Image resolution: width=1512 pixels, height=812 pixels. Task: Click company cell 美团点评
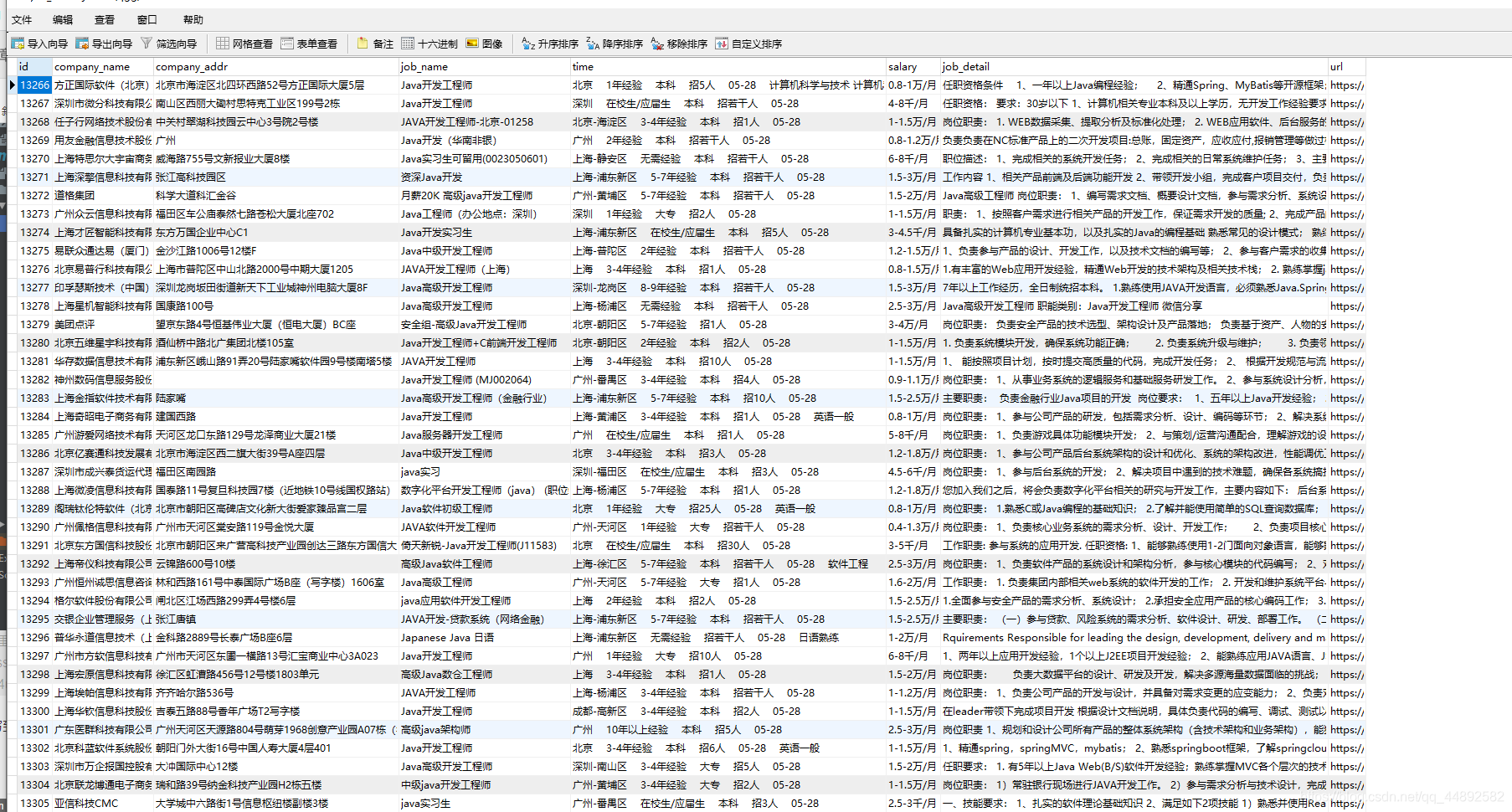(102, 324)
